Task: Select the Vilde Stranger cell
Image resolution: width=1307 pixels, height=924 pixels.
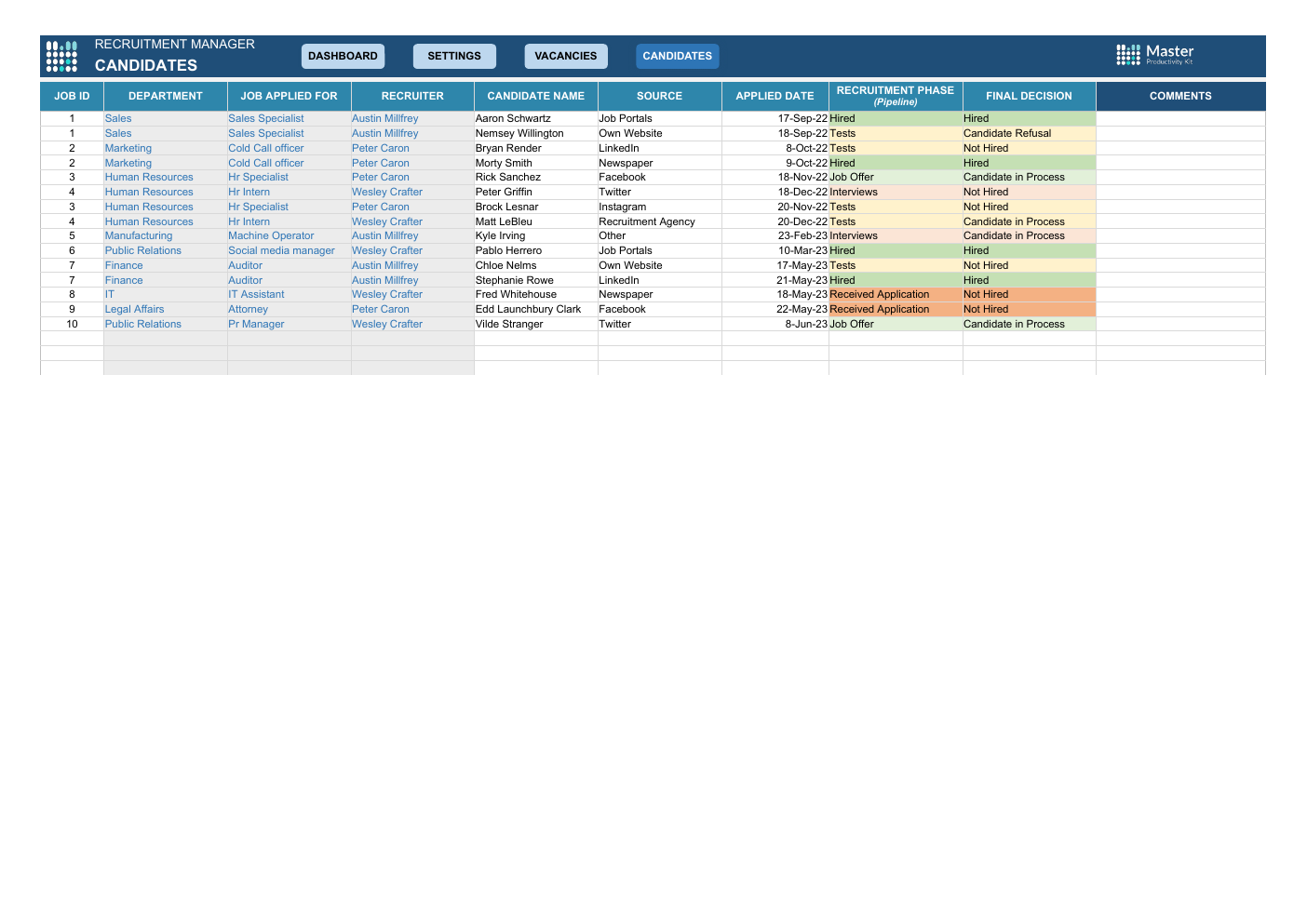Action: [x=536, y=324]
